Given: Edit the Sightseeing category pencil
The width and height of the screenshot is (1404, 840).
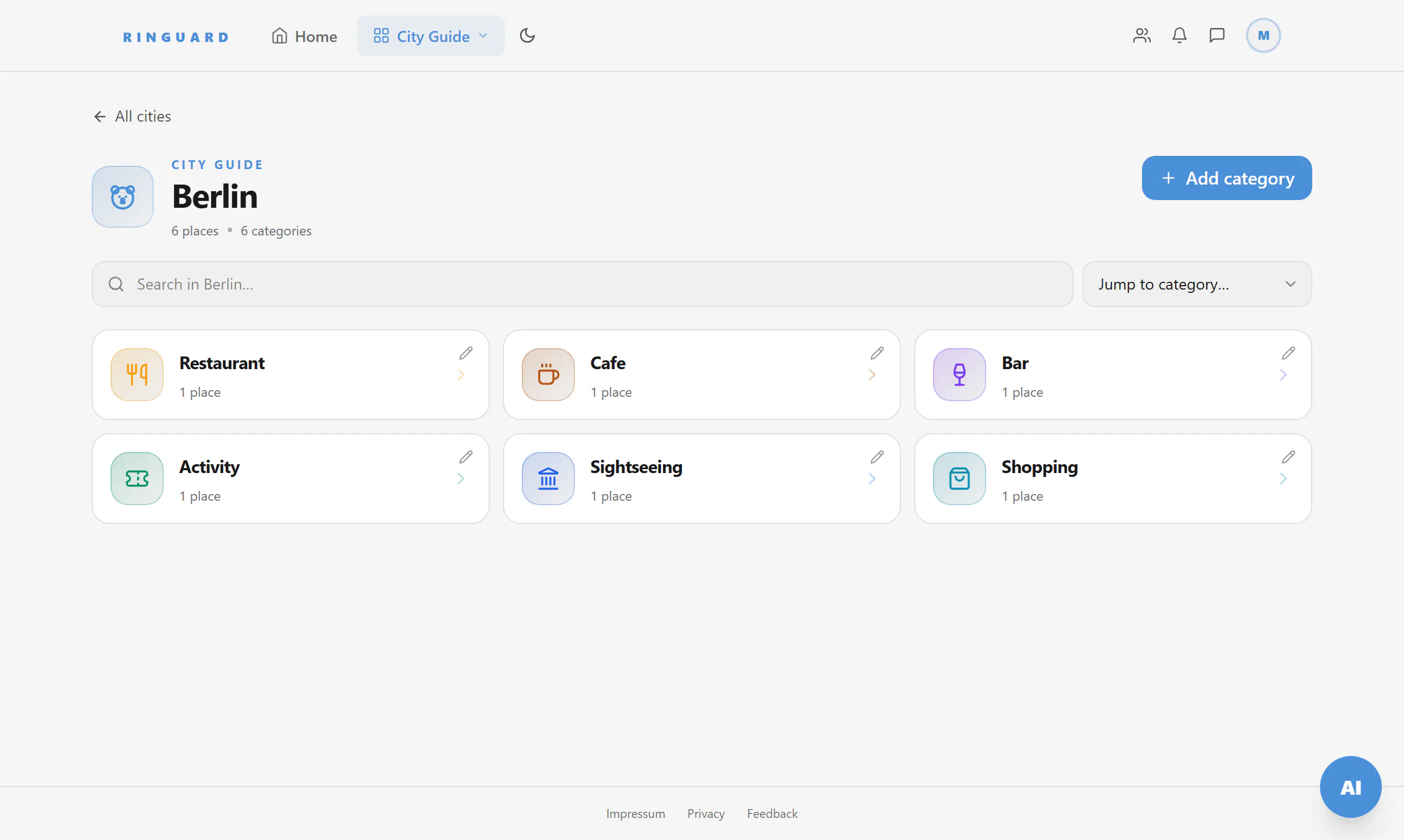Looking at the screenshot, I should click(x=877, y=457).
